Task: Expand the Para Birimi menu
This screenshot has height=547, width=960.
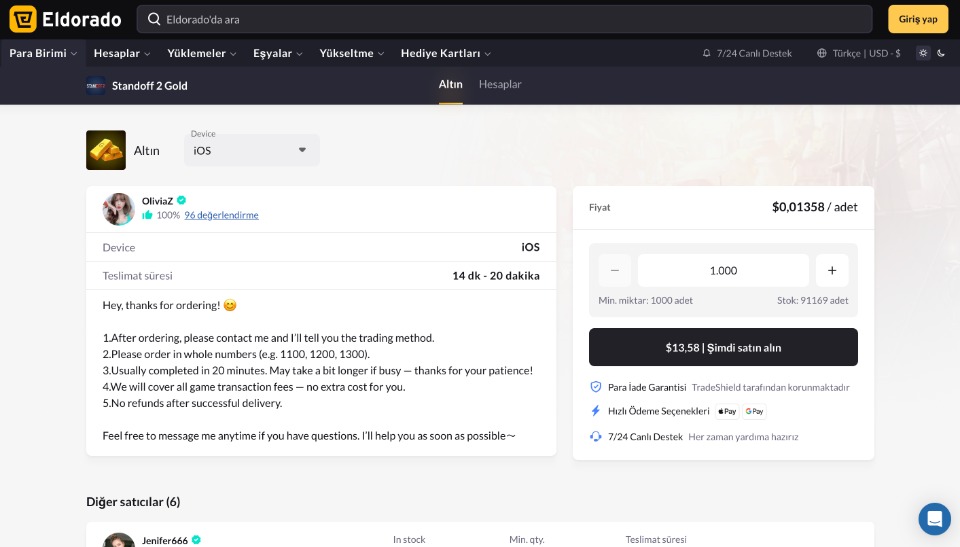Action: (x=43, y=53)
